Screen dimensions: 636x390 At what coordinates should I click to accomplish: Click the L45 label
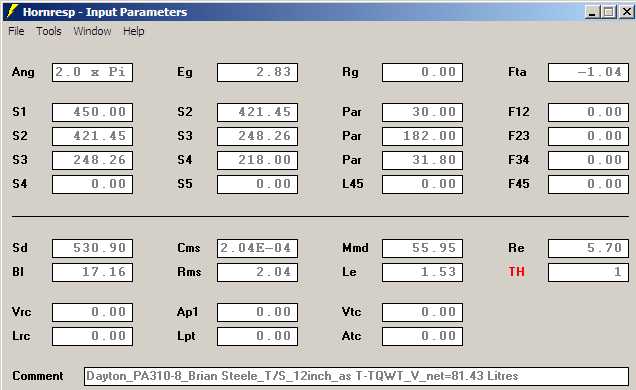(353, 184)
